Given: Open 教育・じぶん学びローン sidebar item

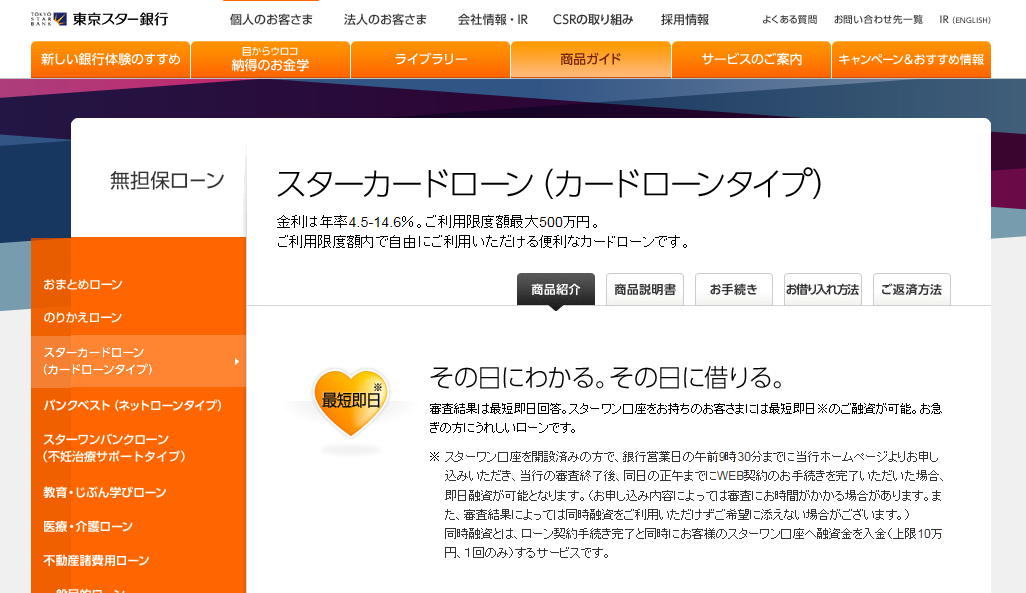Looking at the screenshot, I should [105, 492].
